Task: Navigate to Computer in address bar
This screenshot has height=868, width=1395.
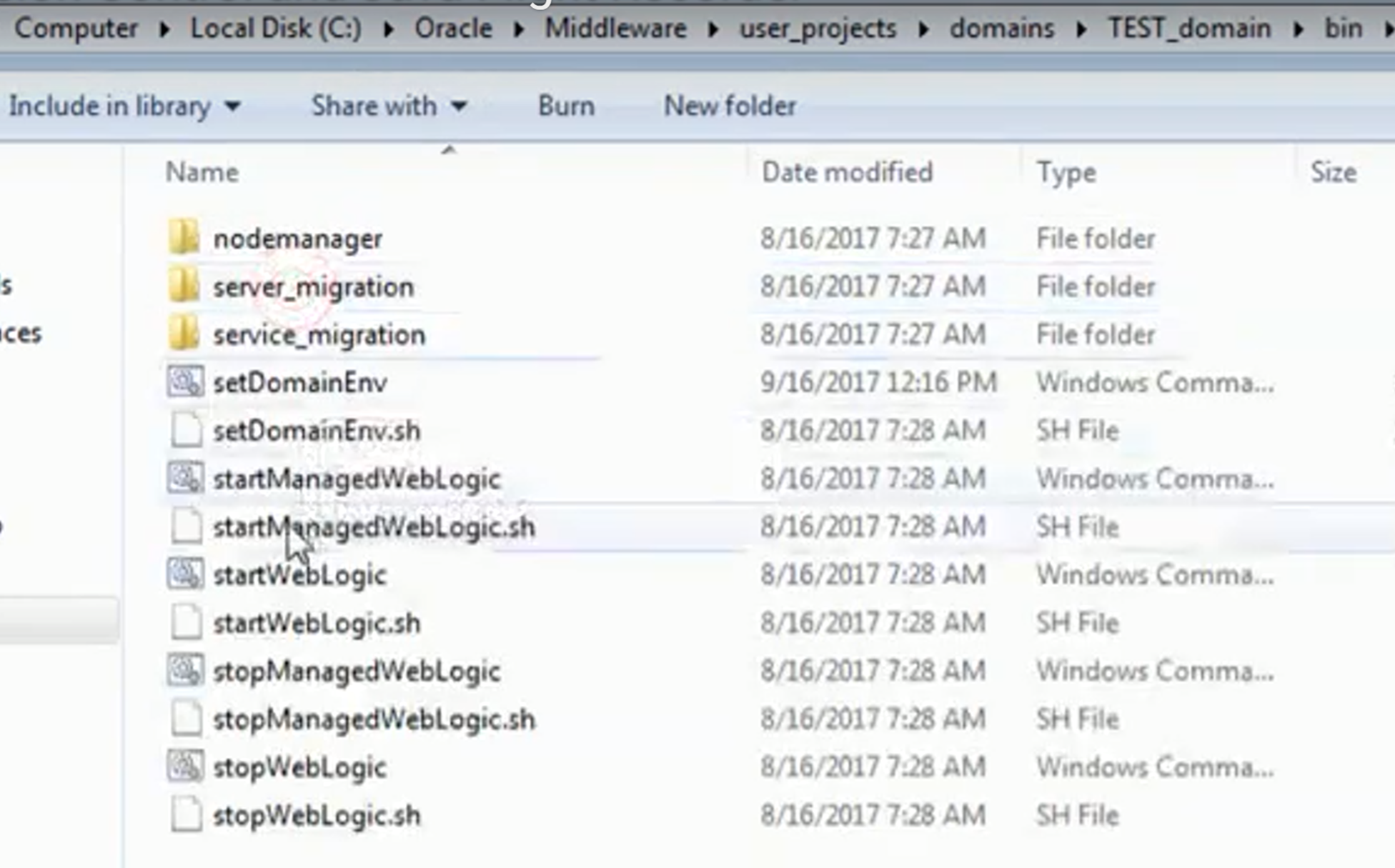Action: [x=76, y=29]
